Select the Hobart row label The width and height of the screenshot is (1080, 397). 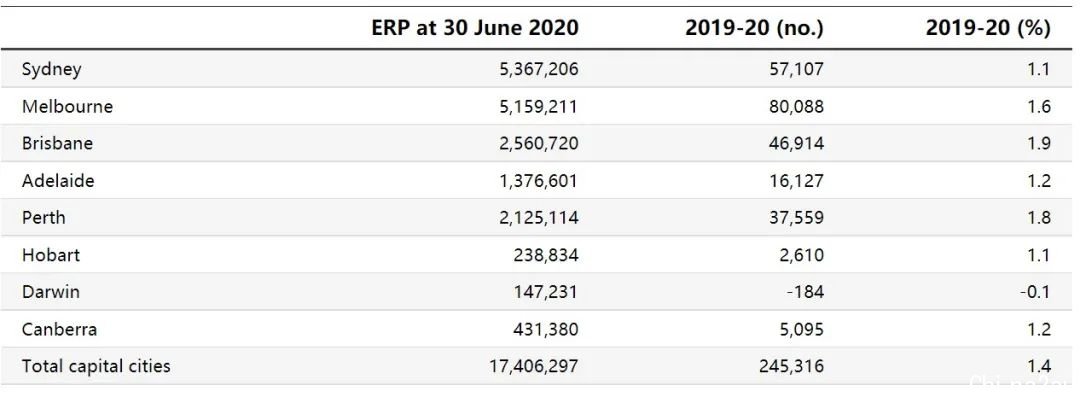[51, 255]
